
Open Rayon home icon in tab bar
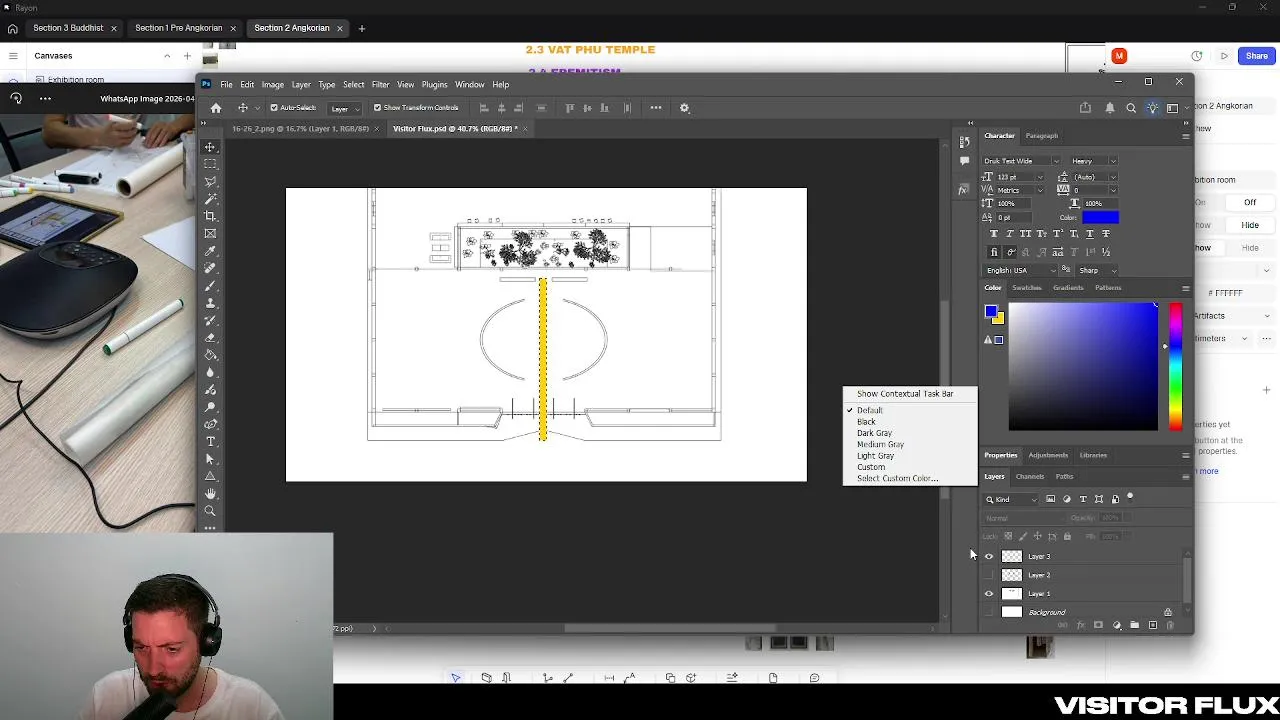pyautogui.click(x=12, y=28)
